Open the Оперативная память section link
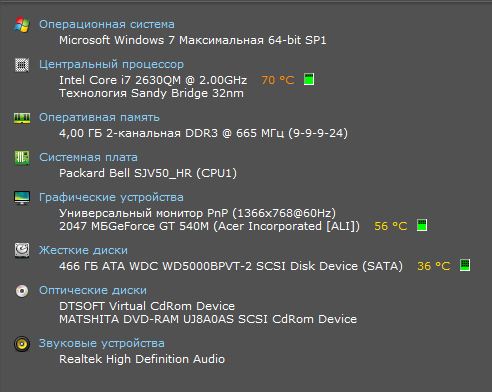Image resolution: width=492 pixels, height=392 pixels. coord(99,117)
